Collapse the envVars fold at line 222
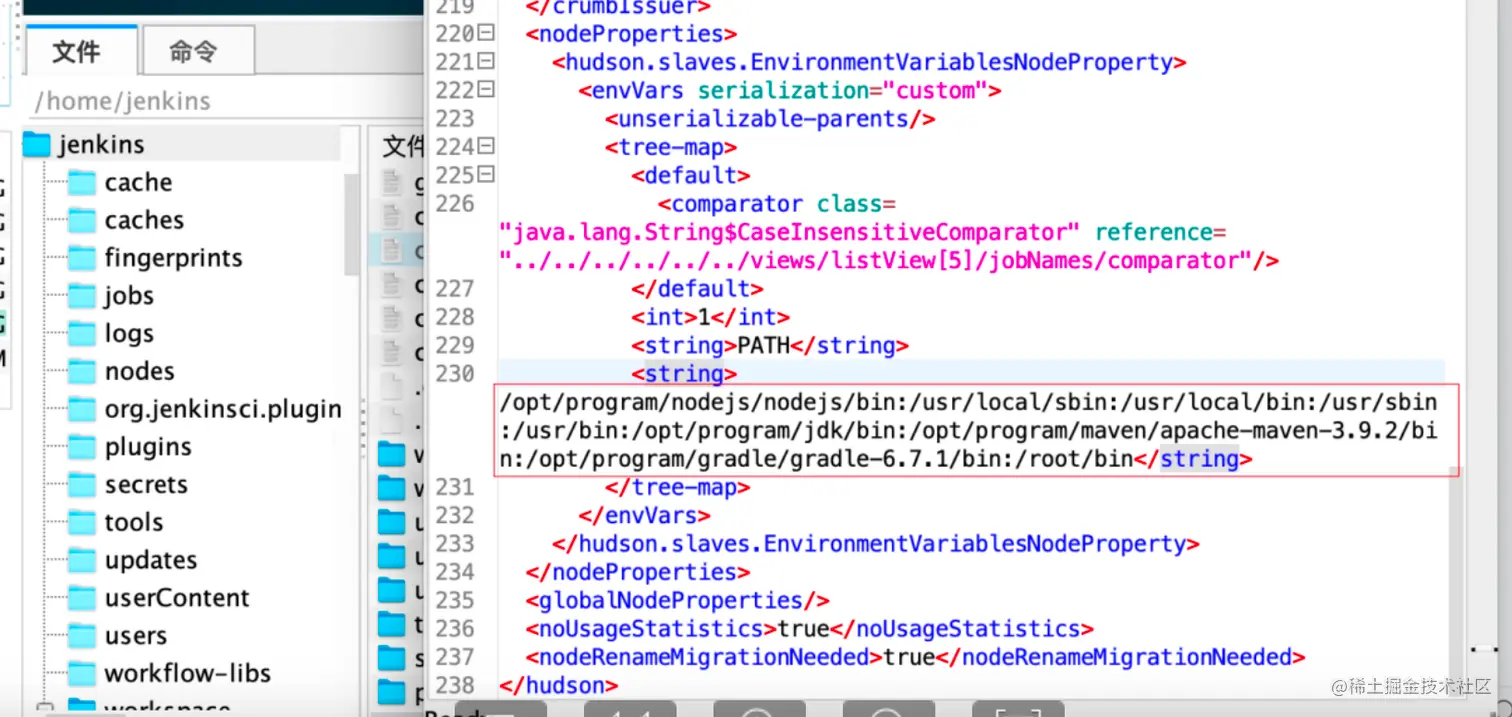The height and width of the screenshot is (717, 1512). 486,90
